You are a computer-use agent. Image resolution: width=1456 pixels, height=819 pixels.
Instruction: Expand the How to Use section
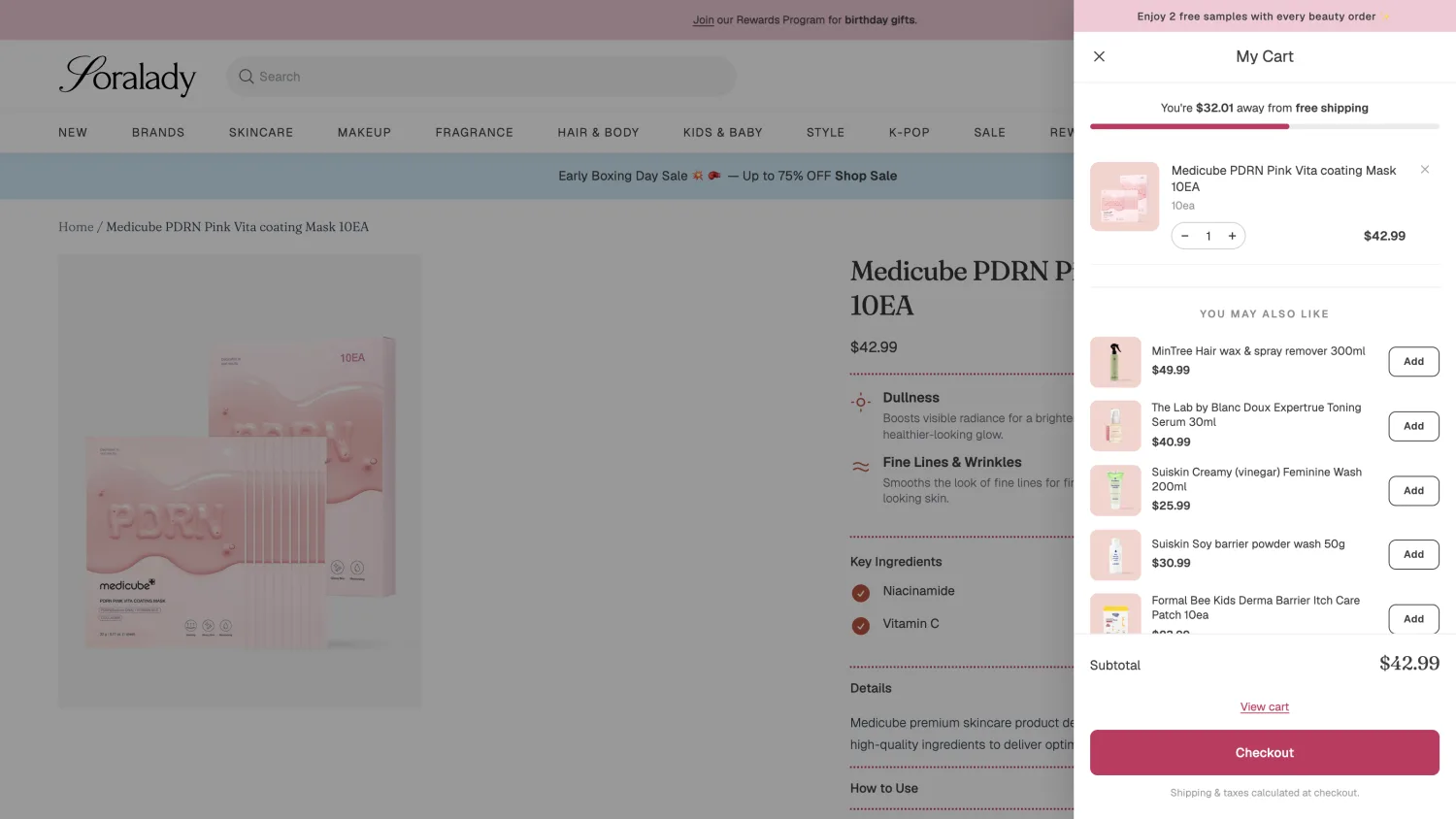(x=884, y=788)
